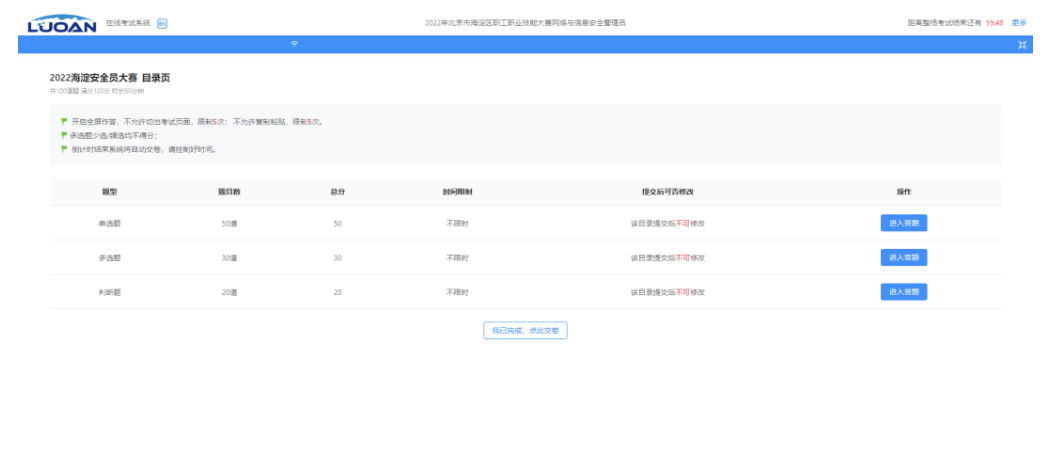Exit fullscreen using the collapse icon
The width and height of the screenshot is (1055, 466).
(1022, 45)
